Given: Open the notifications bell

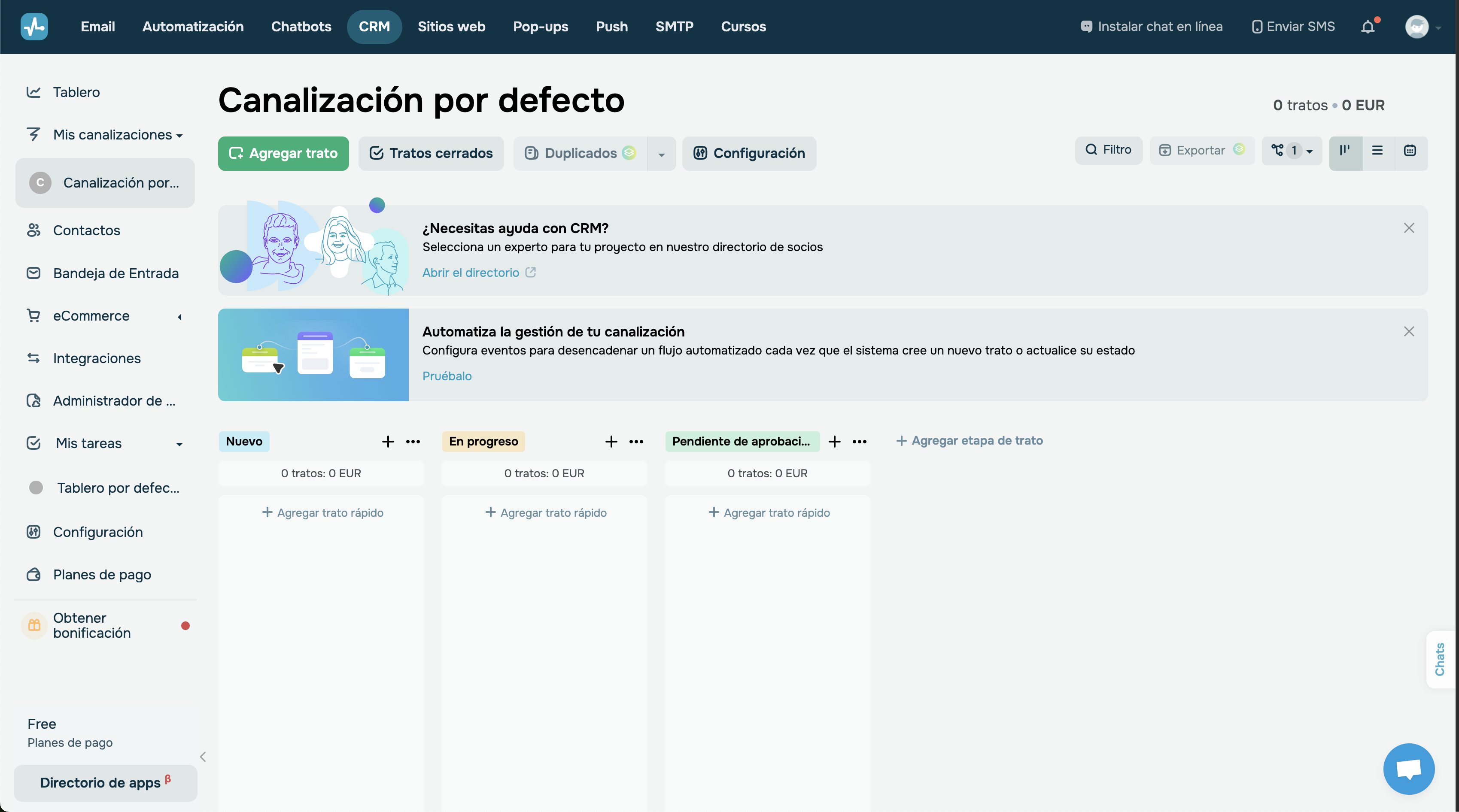Looking at the screenshot, I should tap(1369, 27).
